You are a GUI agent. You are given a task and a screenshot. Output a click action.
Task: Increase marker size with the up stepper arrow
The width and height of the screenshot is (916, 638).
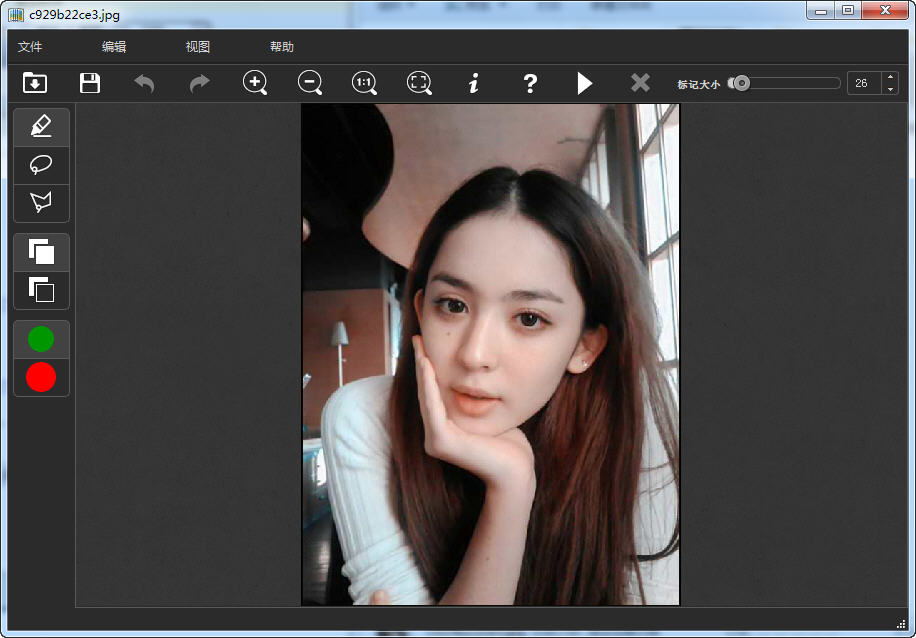click(x=890, y=77)
